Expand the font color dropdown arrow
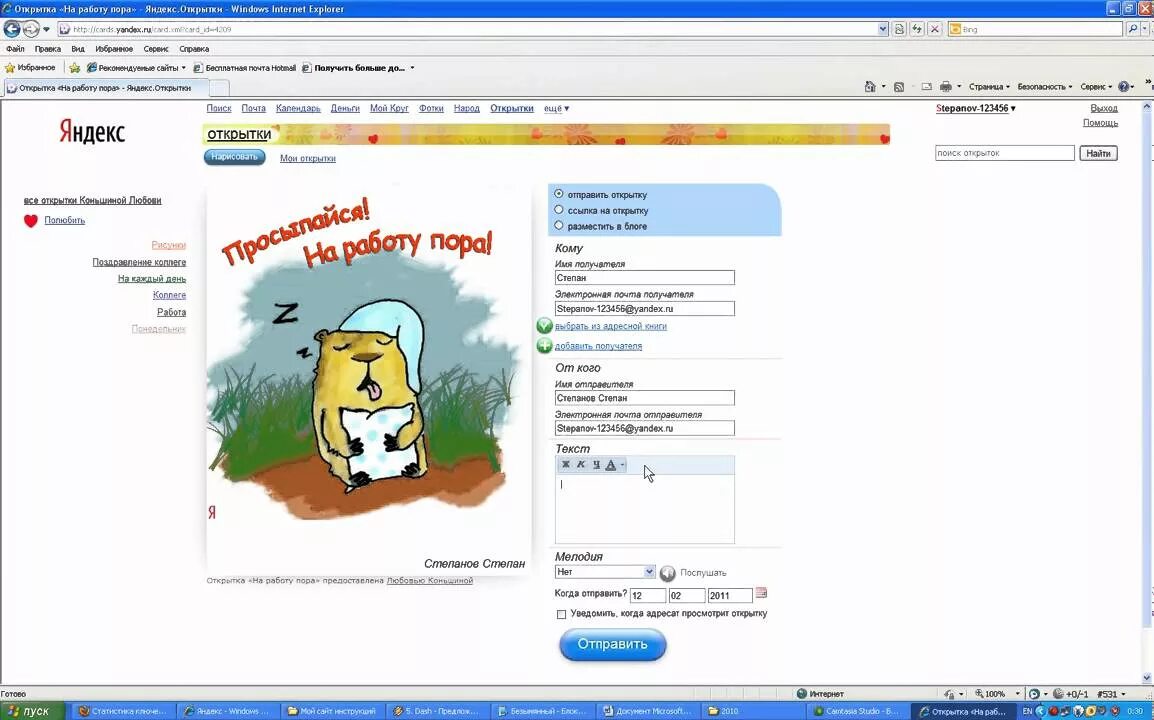 tap(622, 465)
